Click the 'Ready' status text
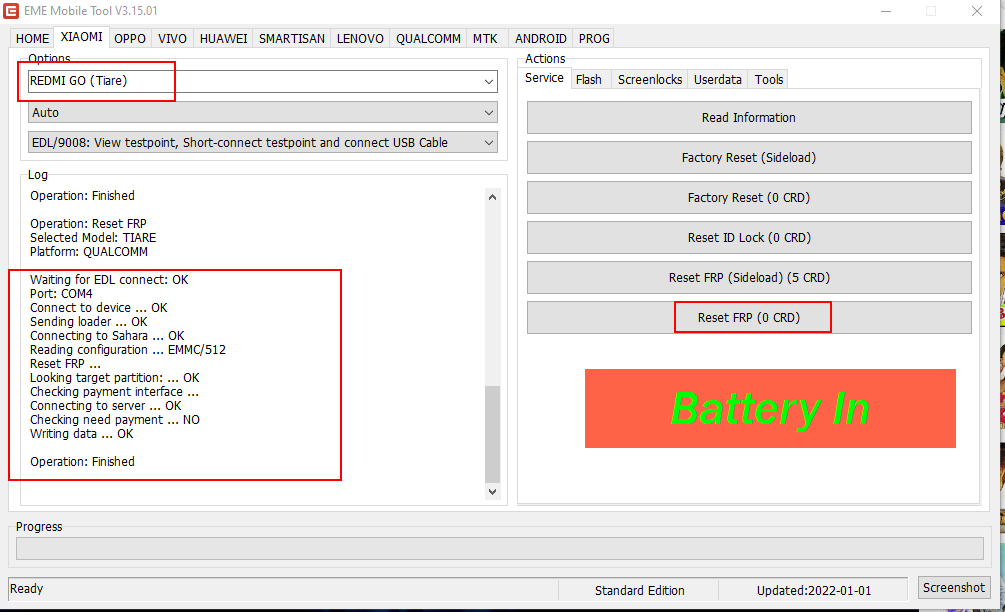Image resolution: width=1005 pixels, height=612 pixels. 26,588
